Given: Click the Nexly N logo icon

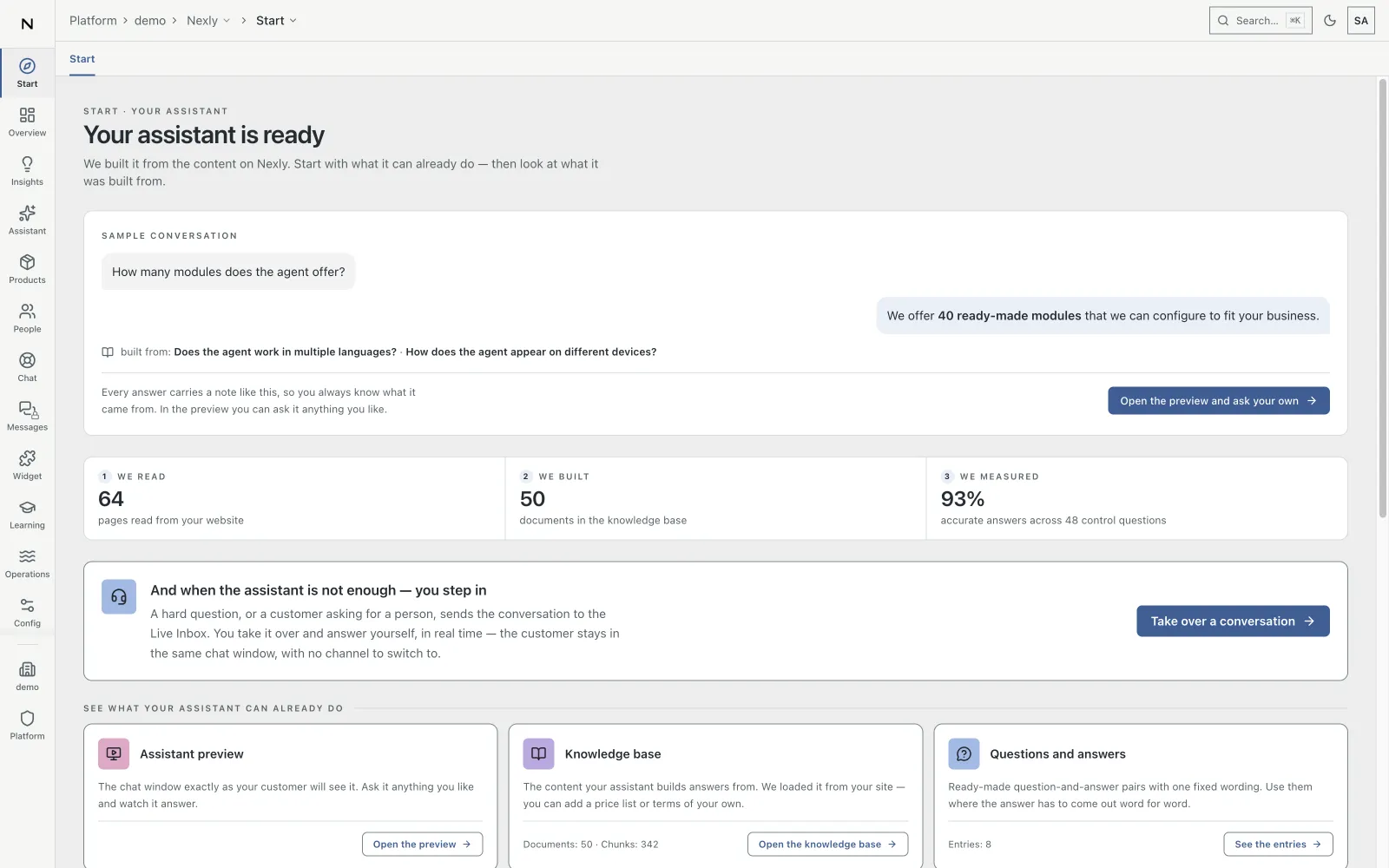Looking at the screenshot, I should coord(27,23).
